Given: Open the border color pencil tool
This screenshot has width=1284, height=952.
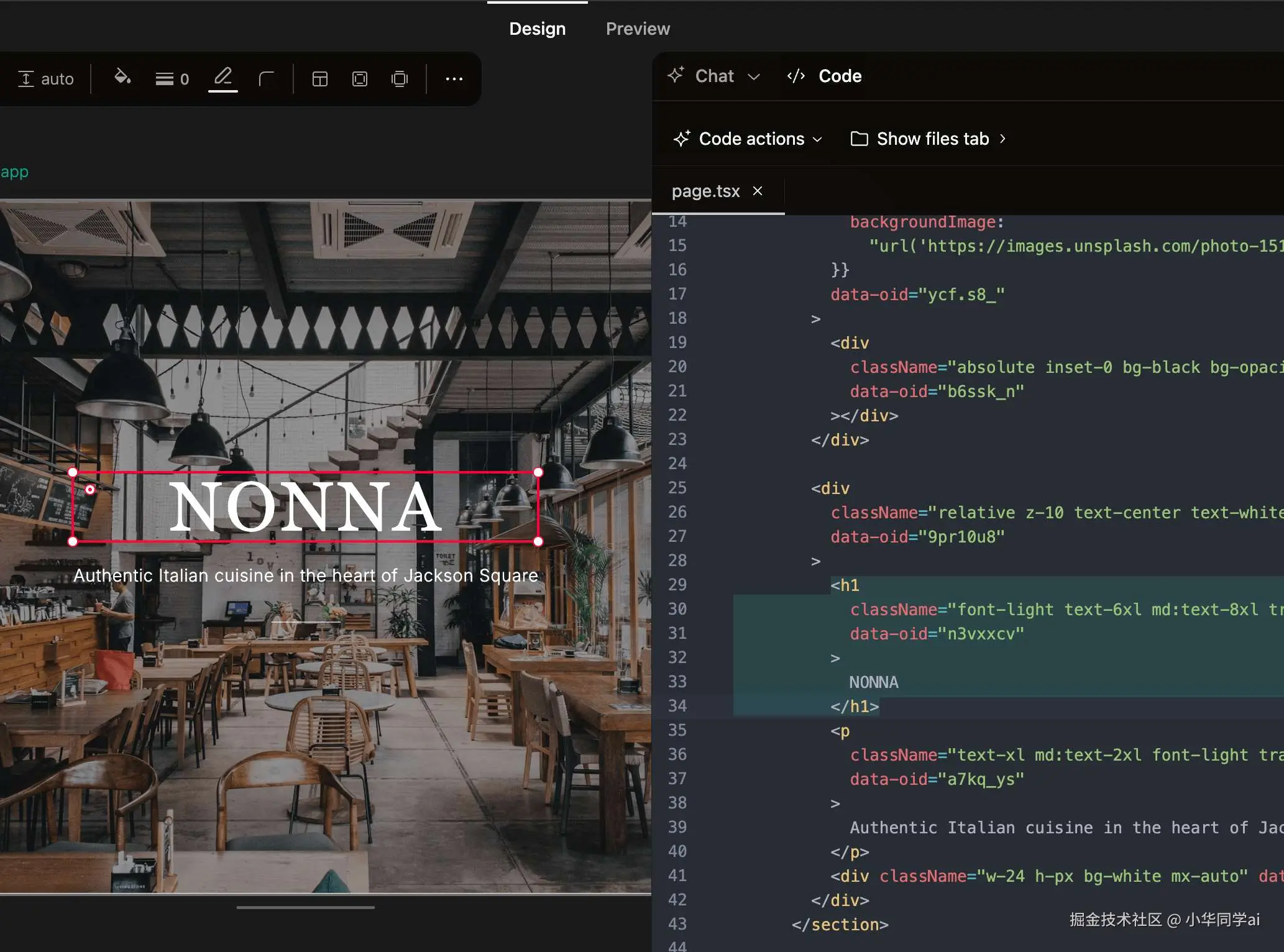Looking at the screenshot, I should 222,78.
